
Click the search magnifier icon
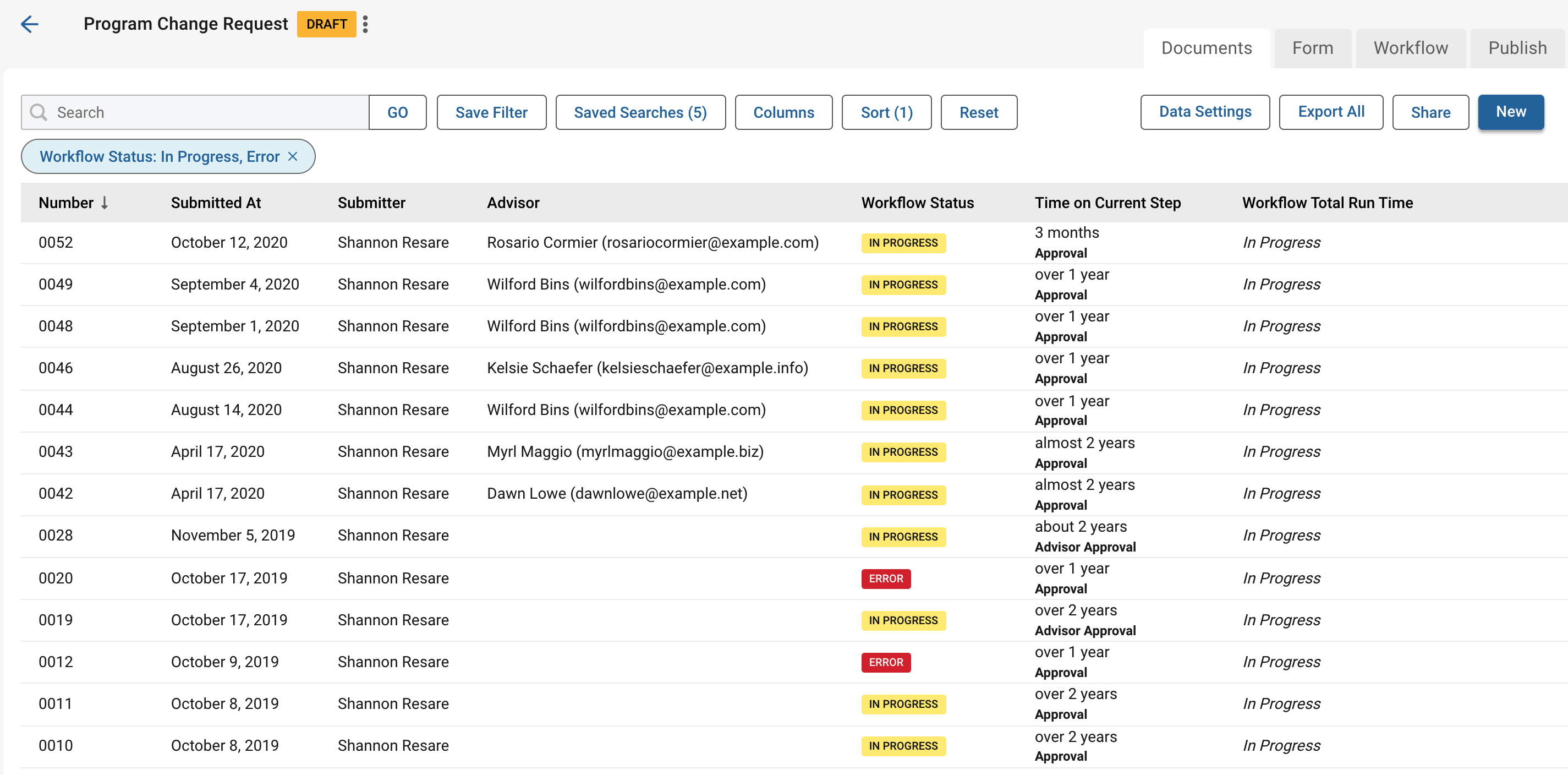click(x=39, y=112)
